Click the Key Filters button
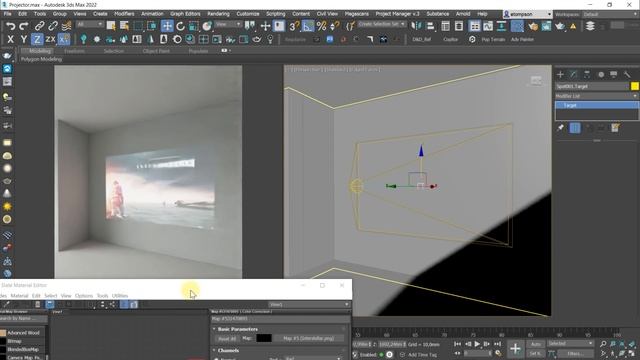The height and width of the screenshot is (360, 640). (575, 353)
